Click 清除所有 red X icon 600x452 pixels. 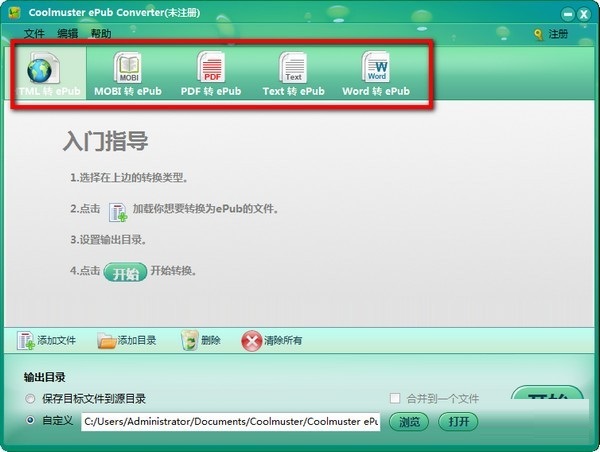[x=251, y=341]
